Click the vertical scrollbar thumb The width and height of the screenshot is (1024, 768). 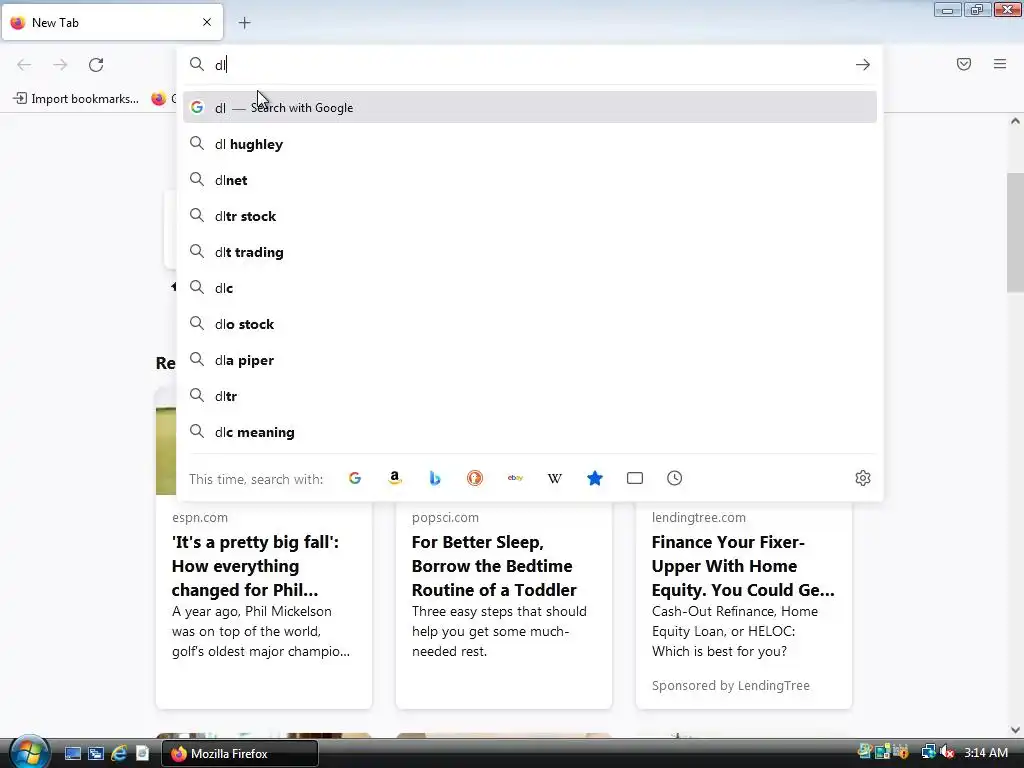click(x=1015, y=232)
